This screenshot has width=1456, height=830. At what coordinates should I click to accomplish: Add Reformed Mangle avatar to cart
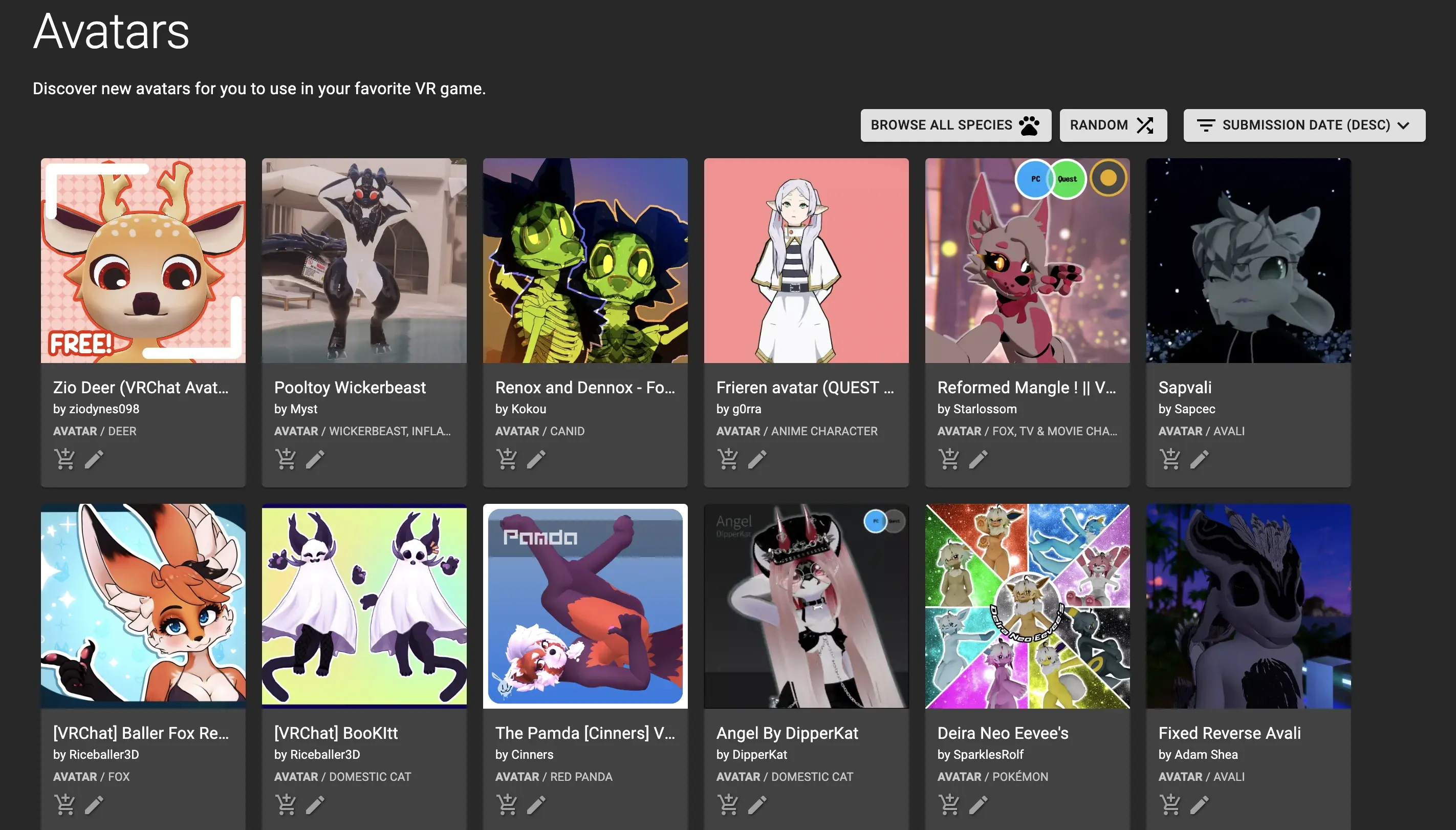tap(948, 459)
